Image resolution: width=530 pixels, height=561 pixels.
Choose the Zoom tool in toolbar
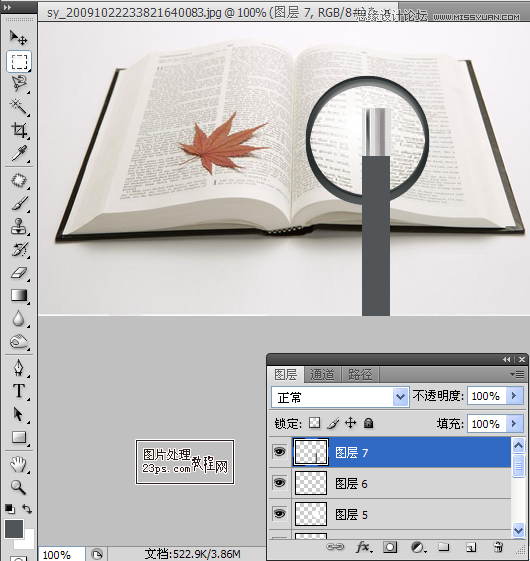[18, 487]
